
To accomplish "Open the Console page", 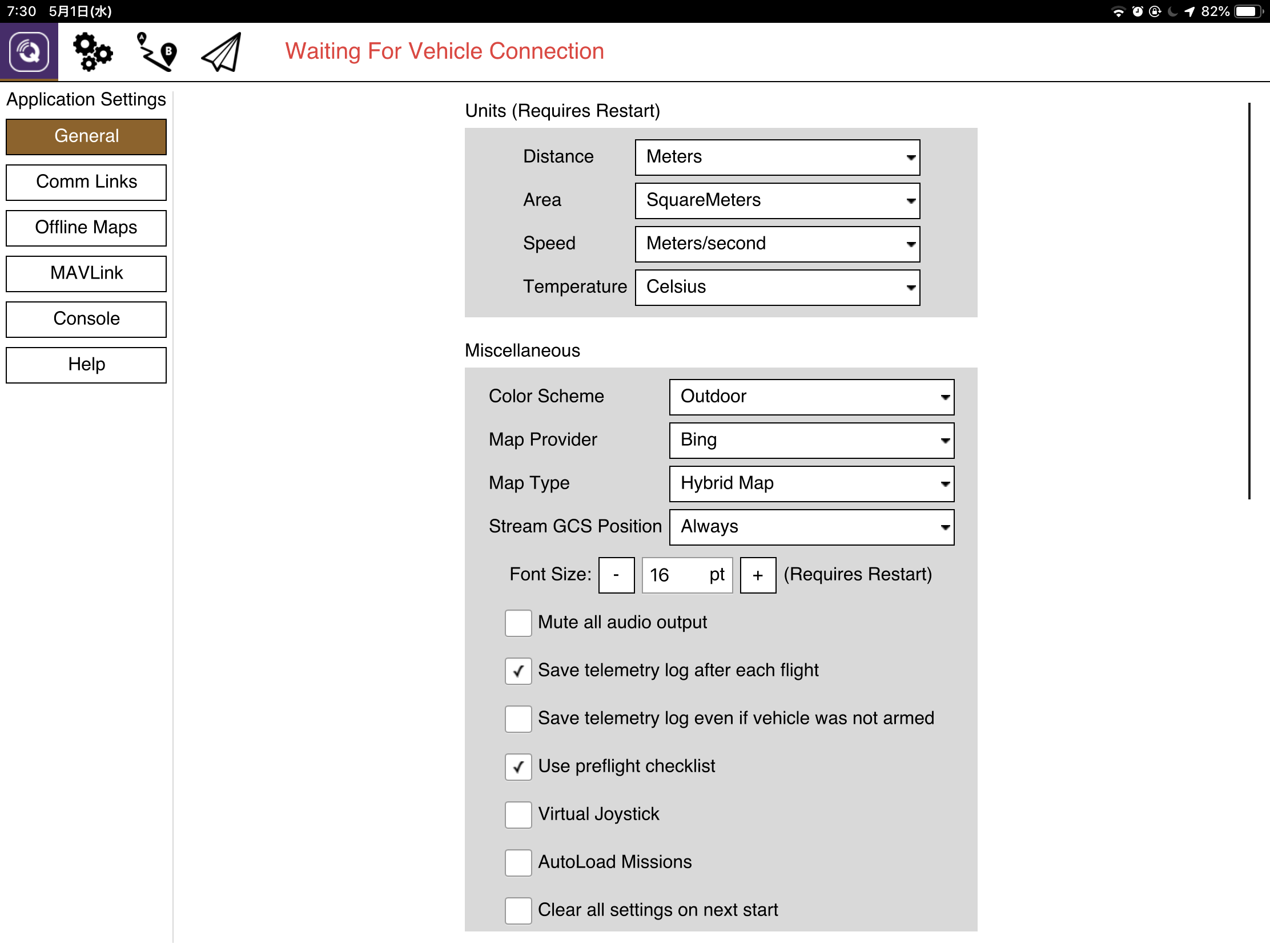I will coord(86,319).
